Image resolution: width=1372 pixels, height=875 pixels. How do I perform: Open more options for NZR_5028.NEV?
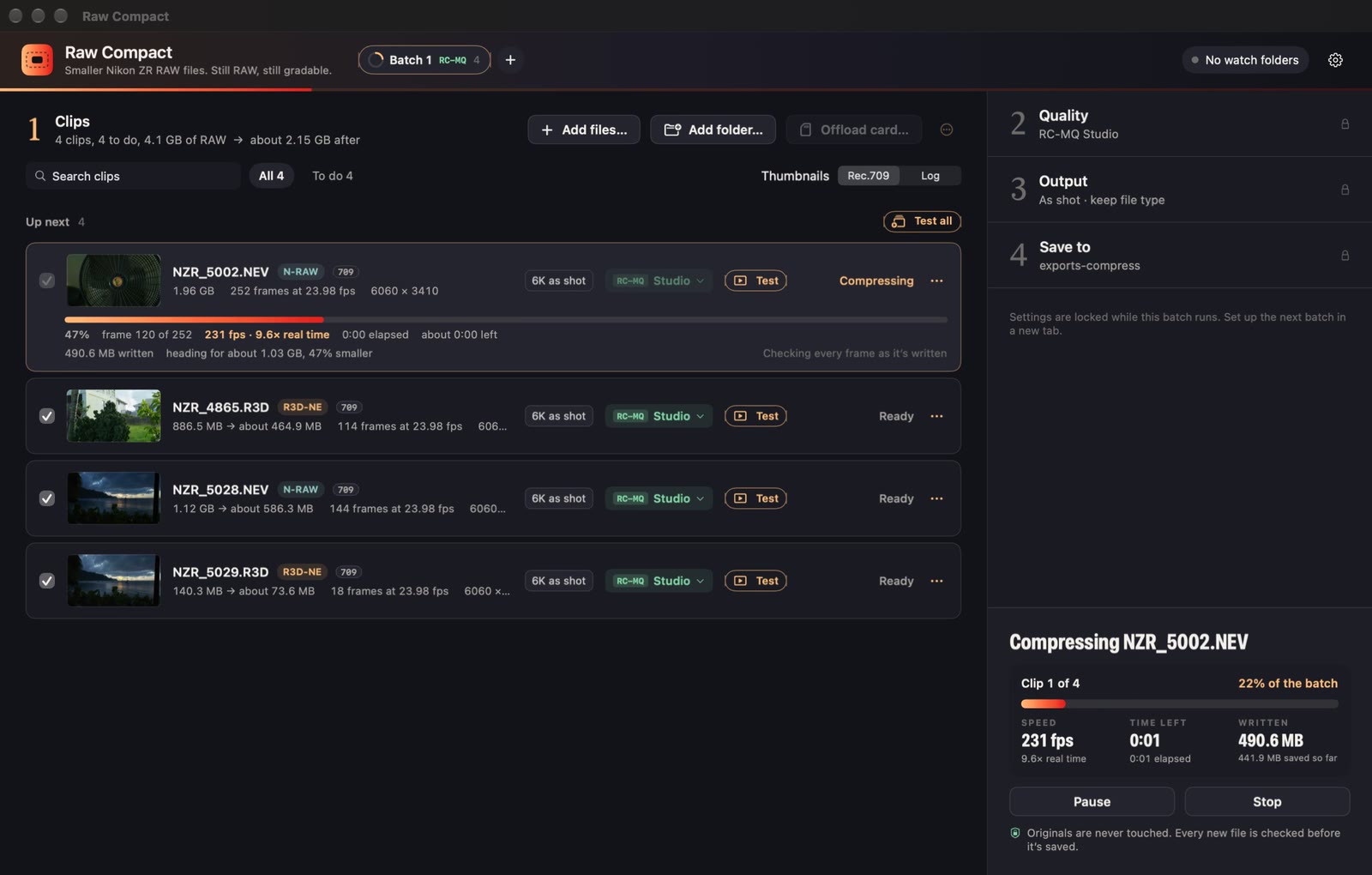(x=936, y=498)
